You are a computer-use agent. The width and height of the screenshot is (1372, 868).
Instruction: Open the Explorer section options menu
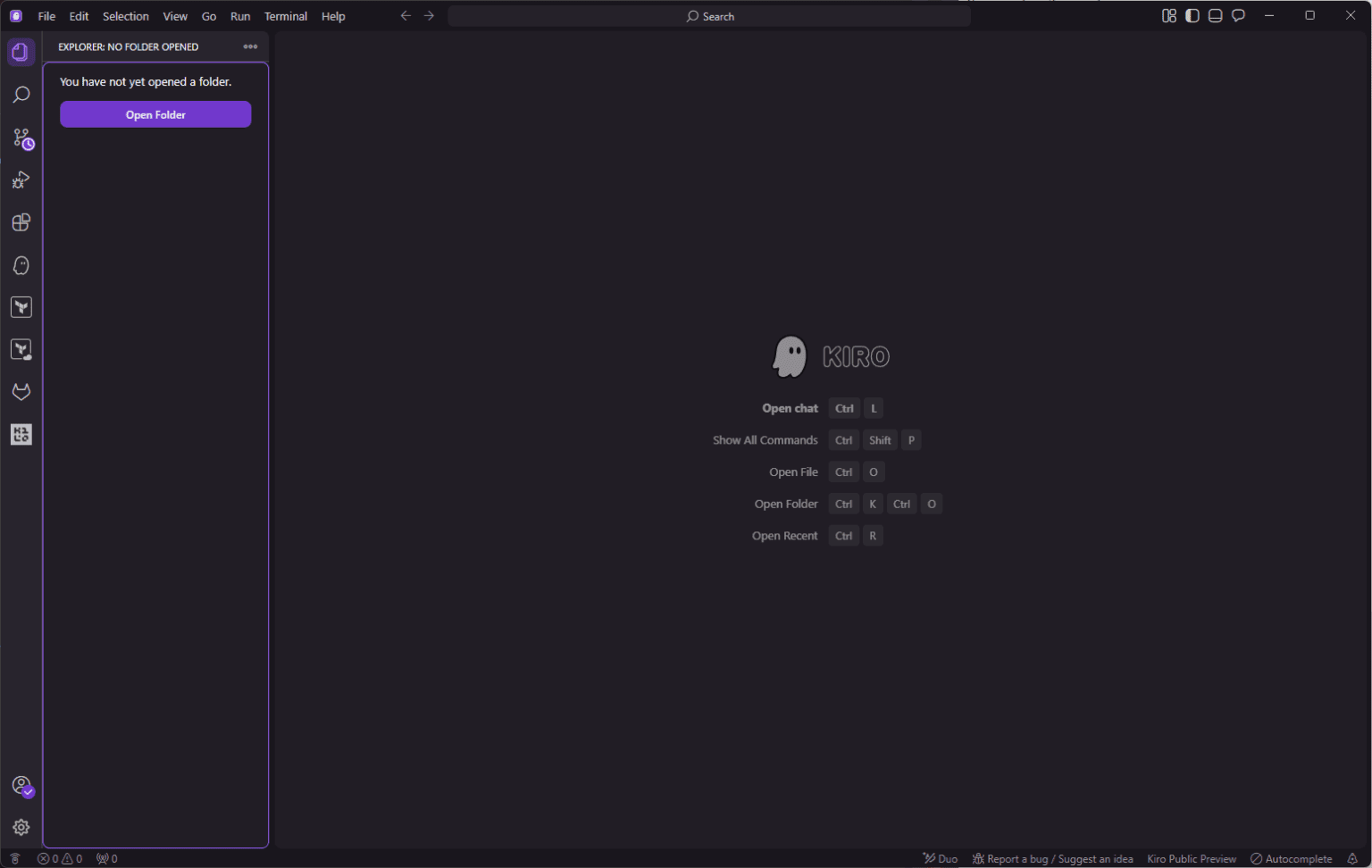(x=250, y=46)
